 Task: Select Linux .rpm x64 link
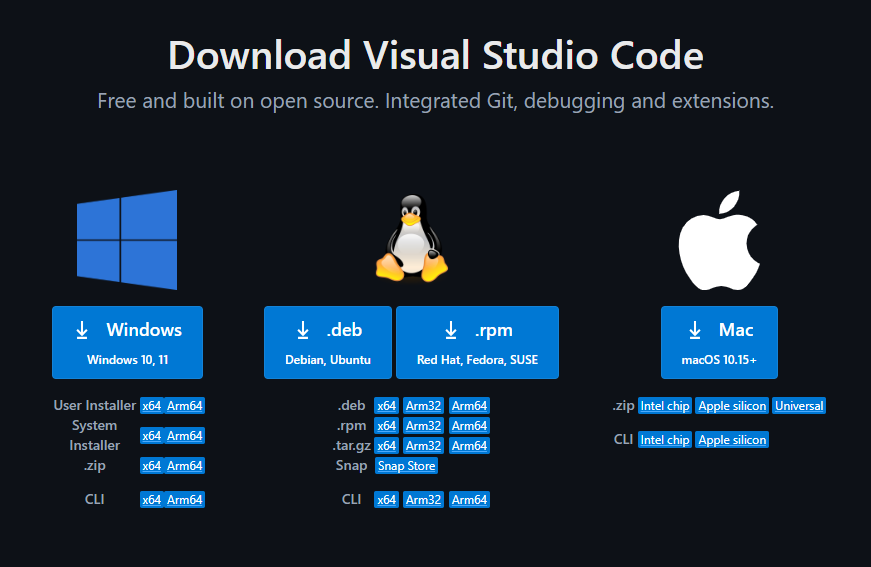coord(387,426)
